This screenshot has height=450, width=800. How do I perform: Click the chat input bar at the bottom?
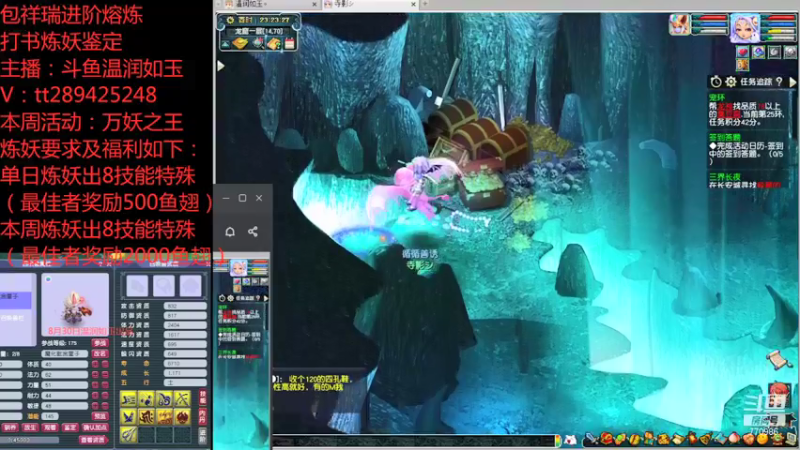click(x=413, y=440)
